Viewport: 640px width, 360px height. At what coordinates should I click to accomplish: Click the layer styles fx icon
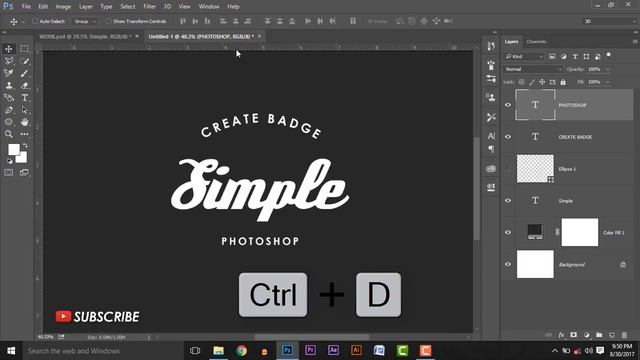561,335
